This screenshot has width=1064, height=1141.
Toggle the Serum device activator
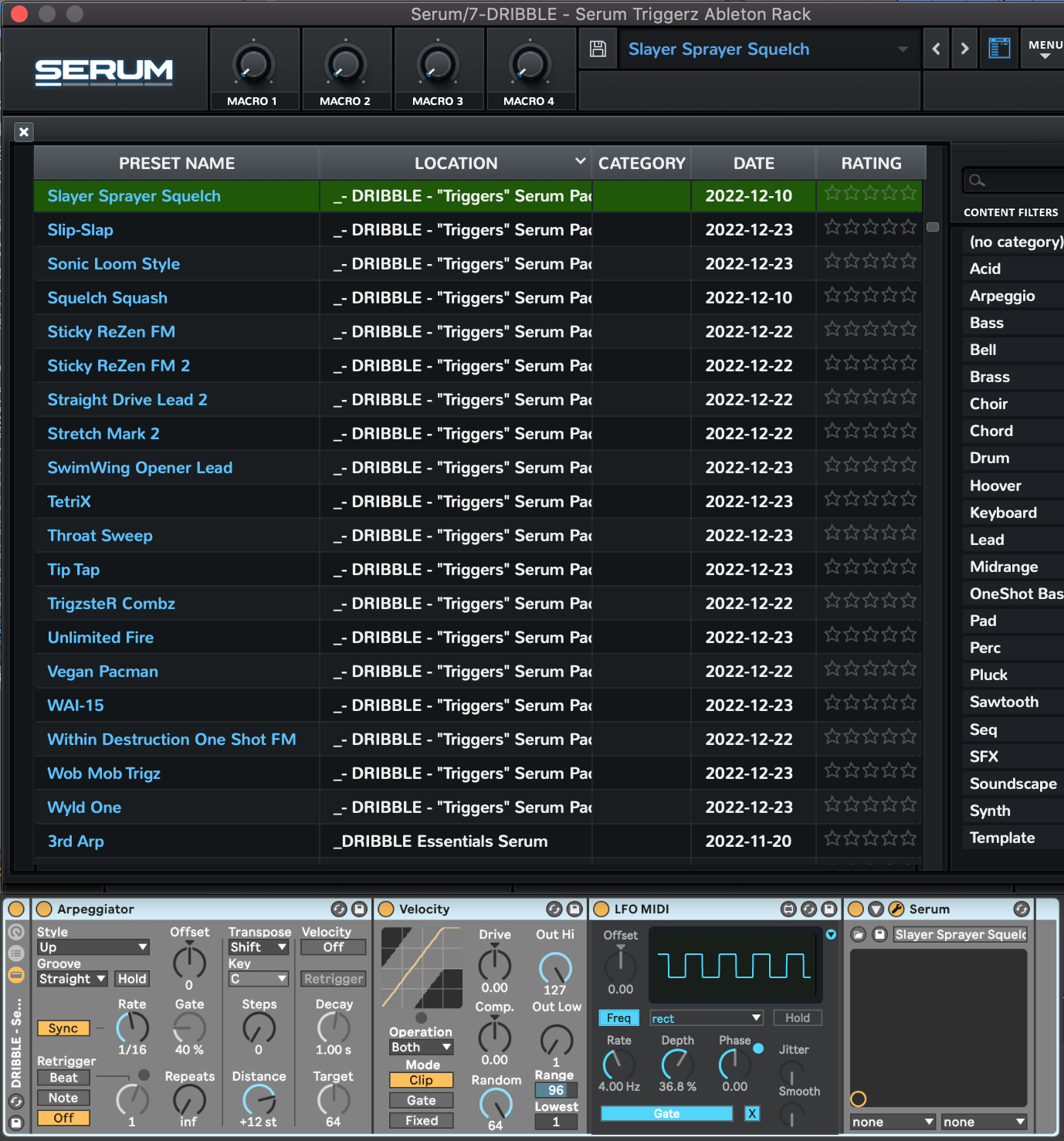856,909
